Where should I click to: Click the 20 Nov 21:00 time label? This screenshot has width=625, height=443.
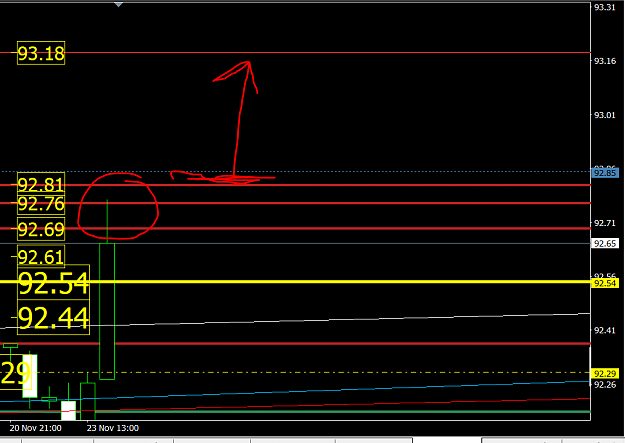pos(35,428)
